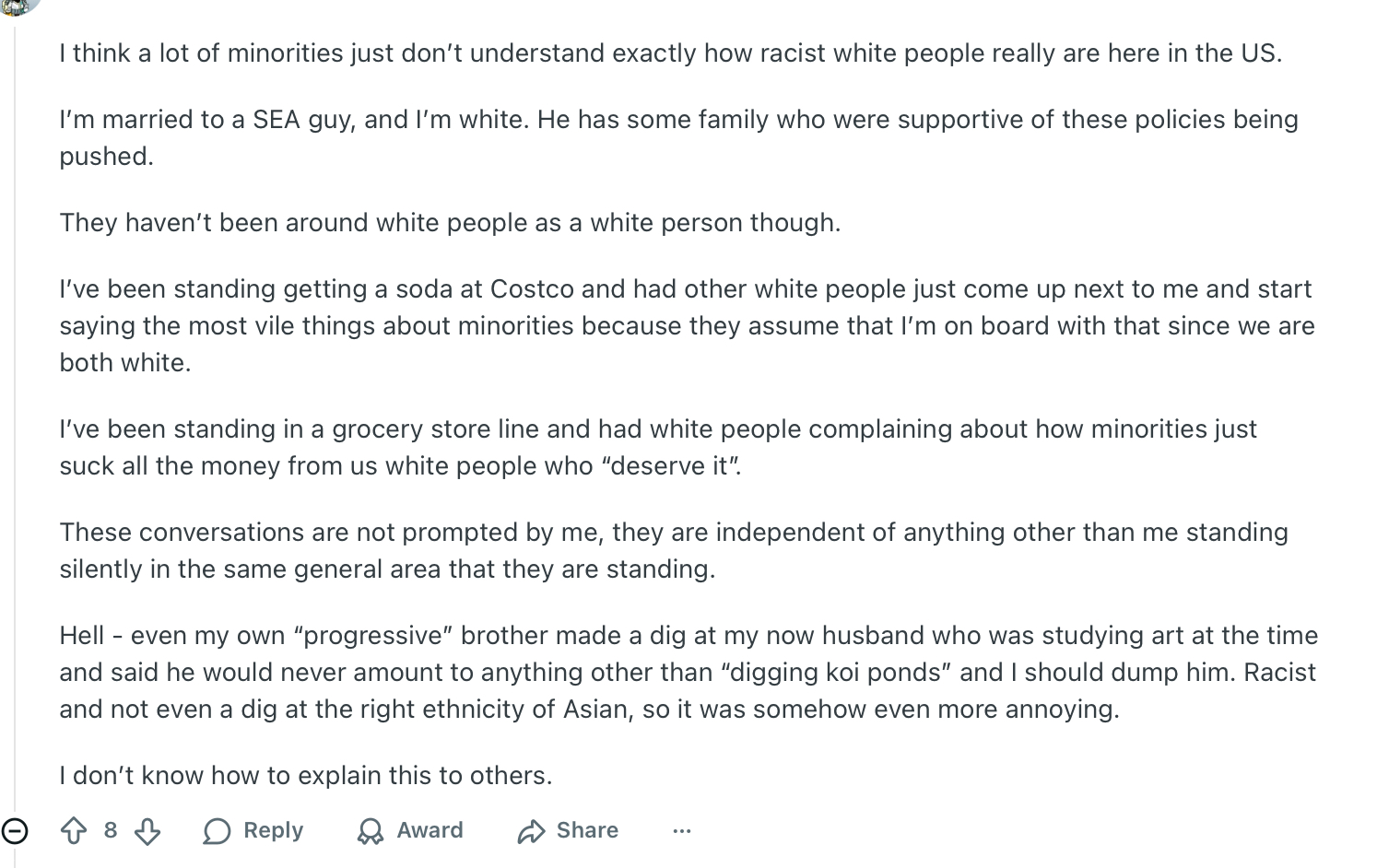Click the vote count number 8
1377x868 pixels.
(111, 830)
